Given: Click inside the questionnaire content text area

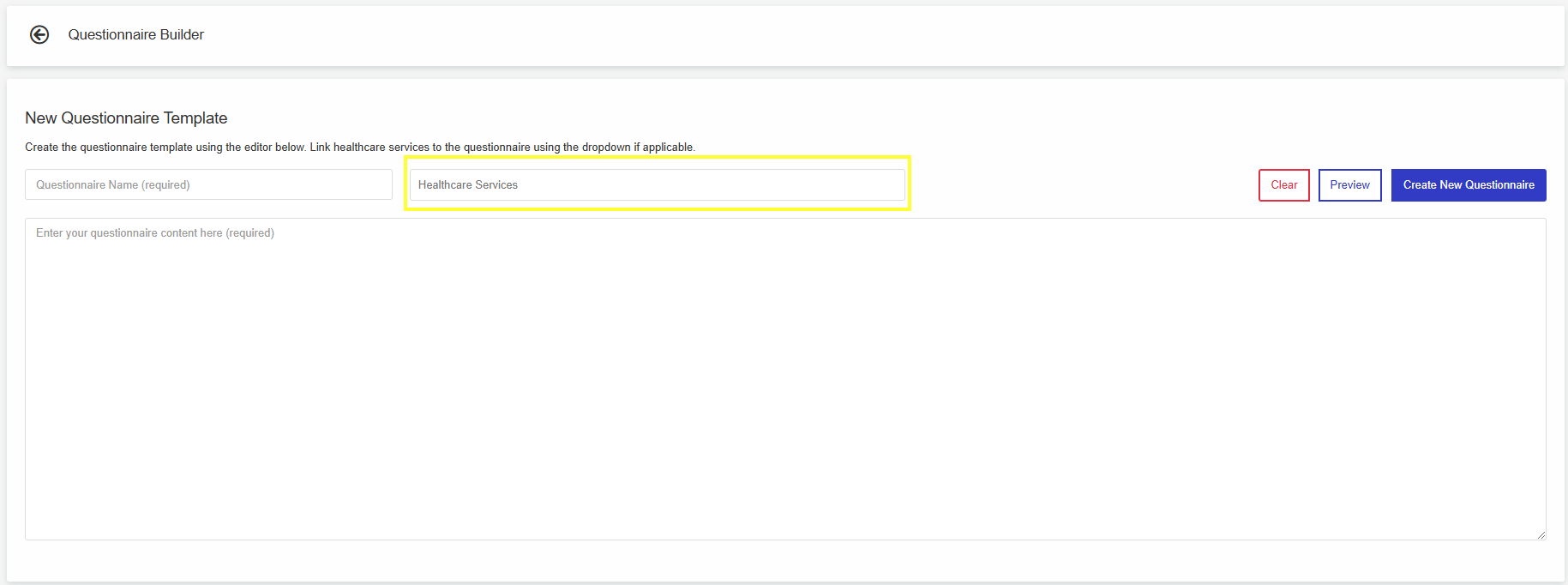Looking at the screenshot, I should tap(785, 379).
